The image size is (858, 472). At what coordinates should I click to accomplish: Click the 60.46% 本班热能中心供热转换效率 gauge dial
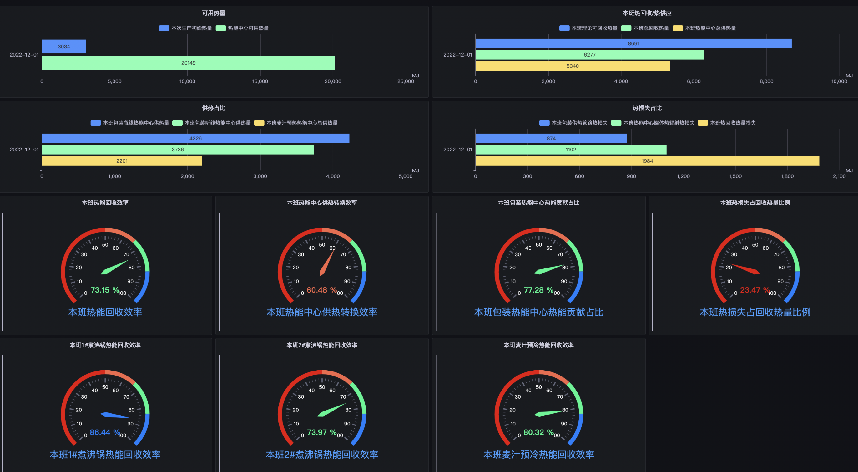322,269
